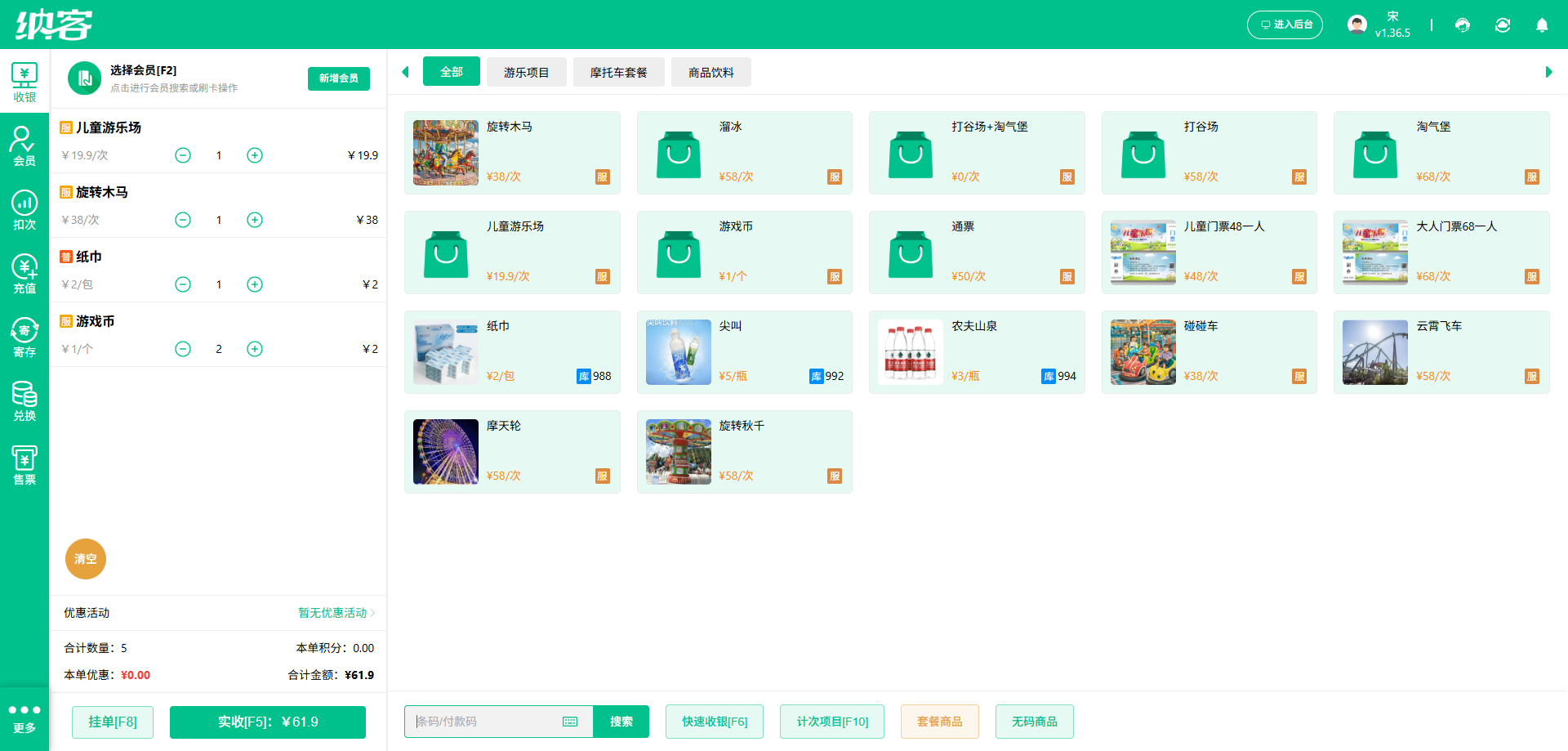
Task: Click the 搜索 search button
Action: coord(621,722)
